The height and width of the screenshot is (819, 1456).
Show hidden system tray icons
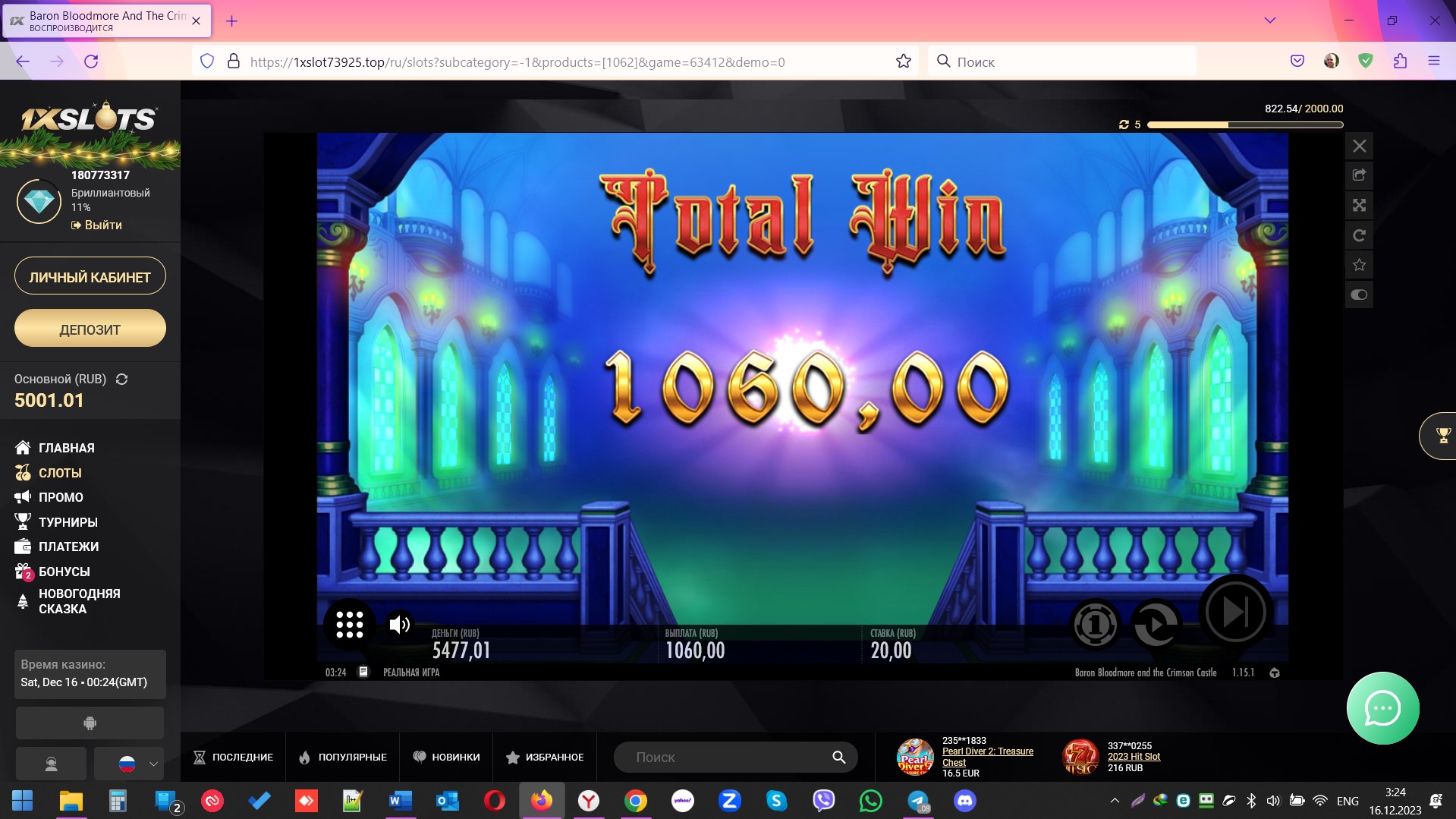[x=1114, y=800]
